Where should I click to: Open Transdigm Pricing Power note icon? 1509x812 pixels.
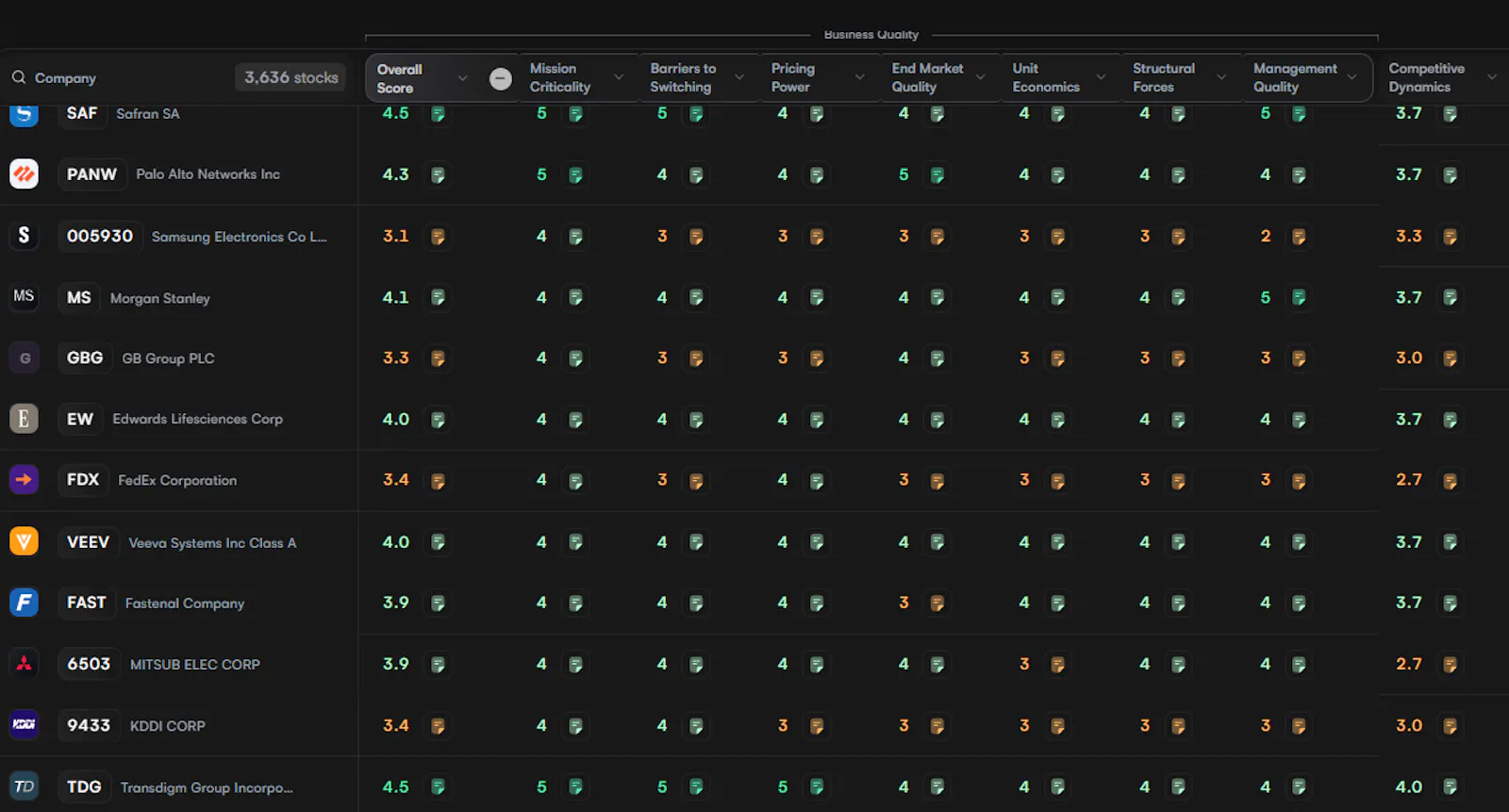pos(817,787)
